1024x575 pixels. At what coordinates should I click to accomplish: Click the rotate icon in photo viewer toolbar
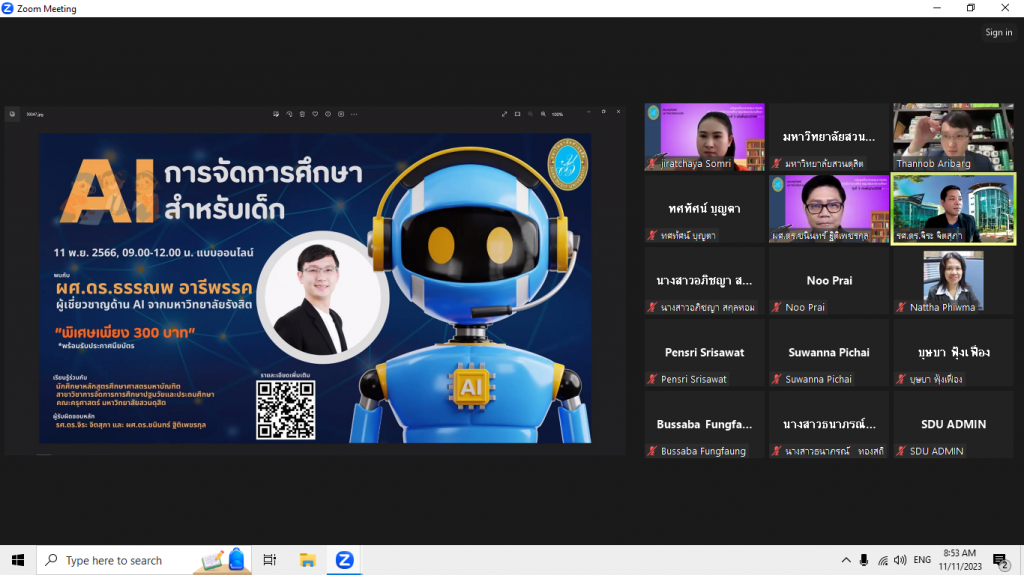tap(289, 114)
